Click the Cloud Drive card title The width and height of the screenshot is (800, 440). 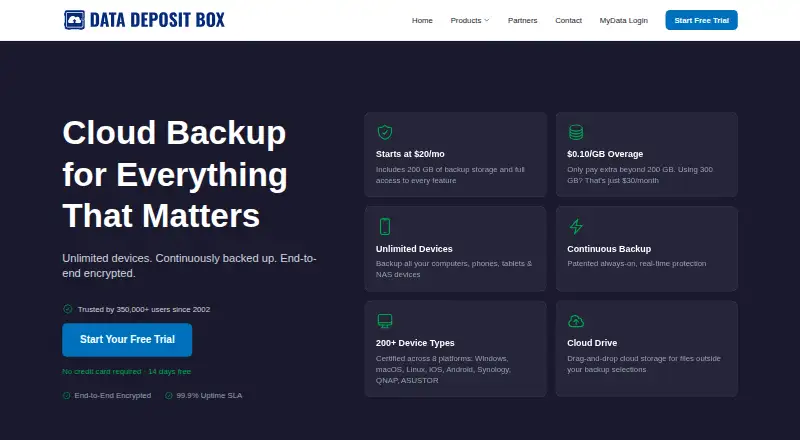[592, 343]
